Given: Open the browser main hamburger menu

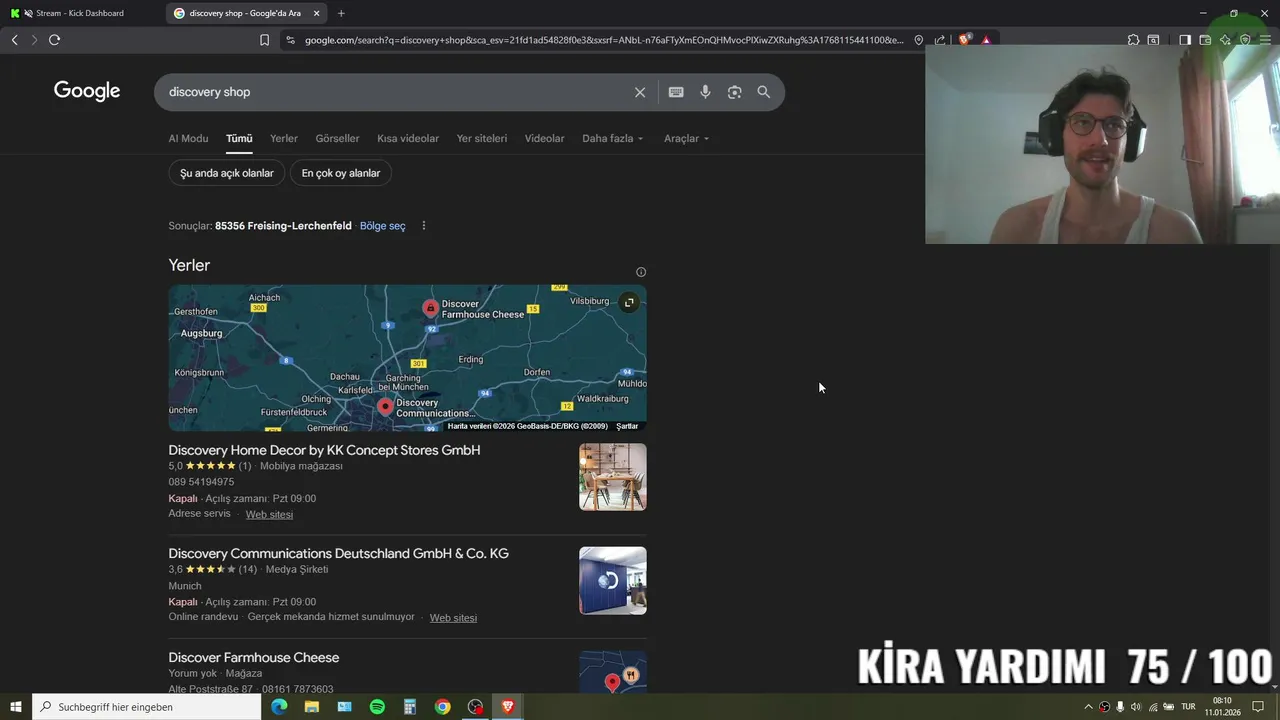Looking at the screenshot, I should point(1265,40).
